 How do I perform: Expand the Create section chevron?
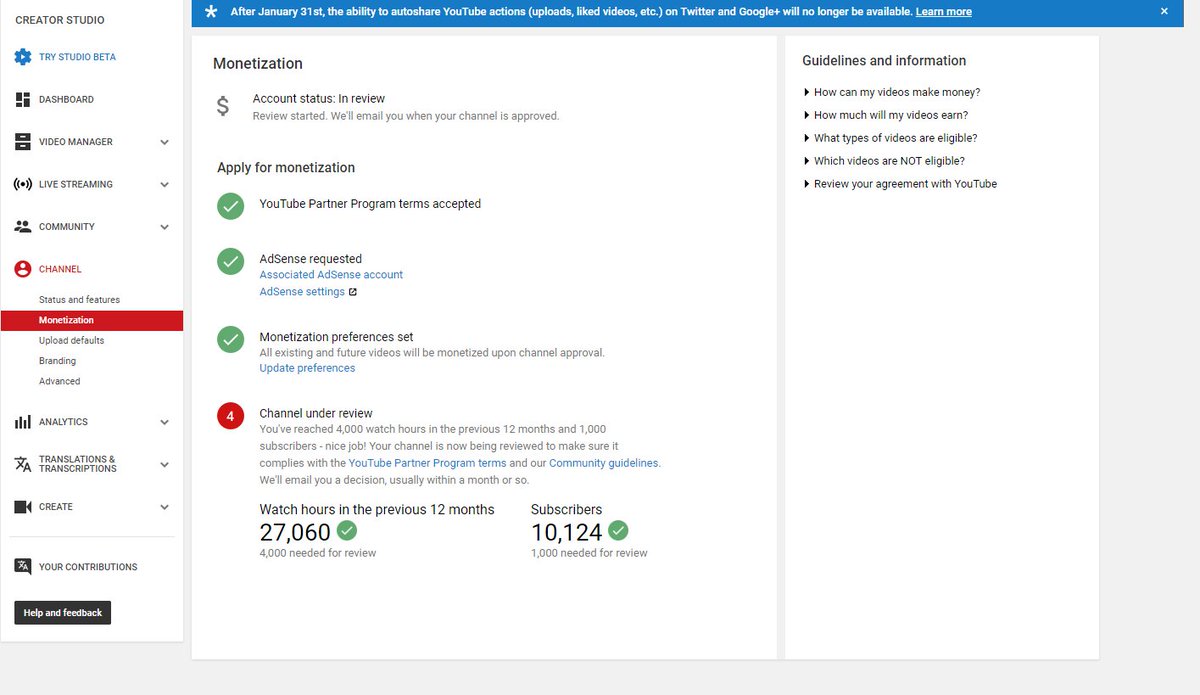click(x=164, y=507)
